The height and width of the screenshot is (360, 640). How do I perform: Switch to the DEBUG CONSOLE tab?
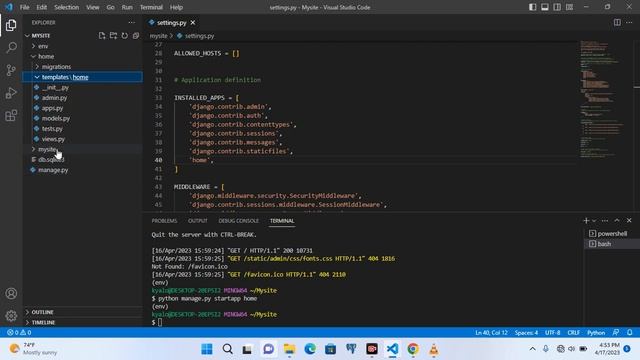(238, 221)
